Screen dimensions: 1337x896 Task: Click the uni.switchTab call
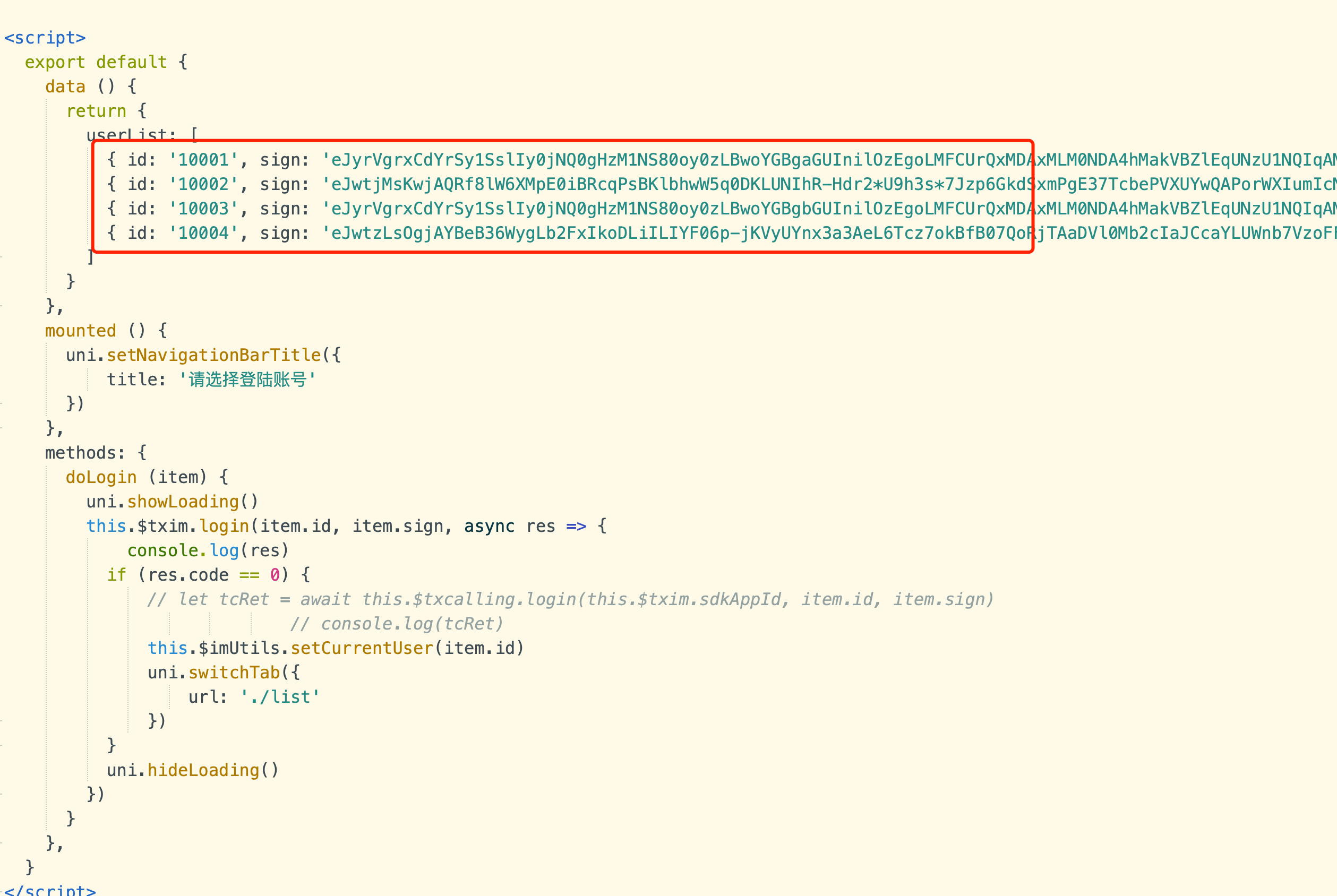(224, 673)
